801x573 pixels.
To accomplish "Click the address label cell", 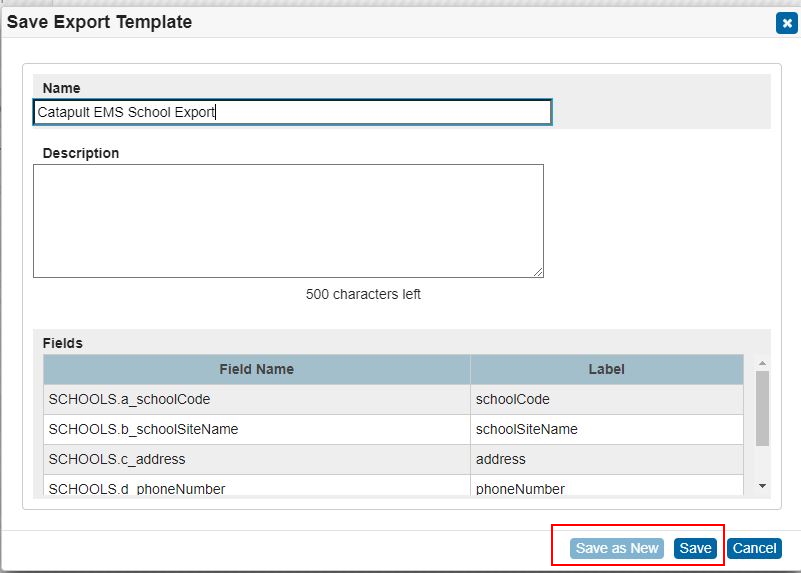I will (x=606, y=460).
